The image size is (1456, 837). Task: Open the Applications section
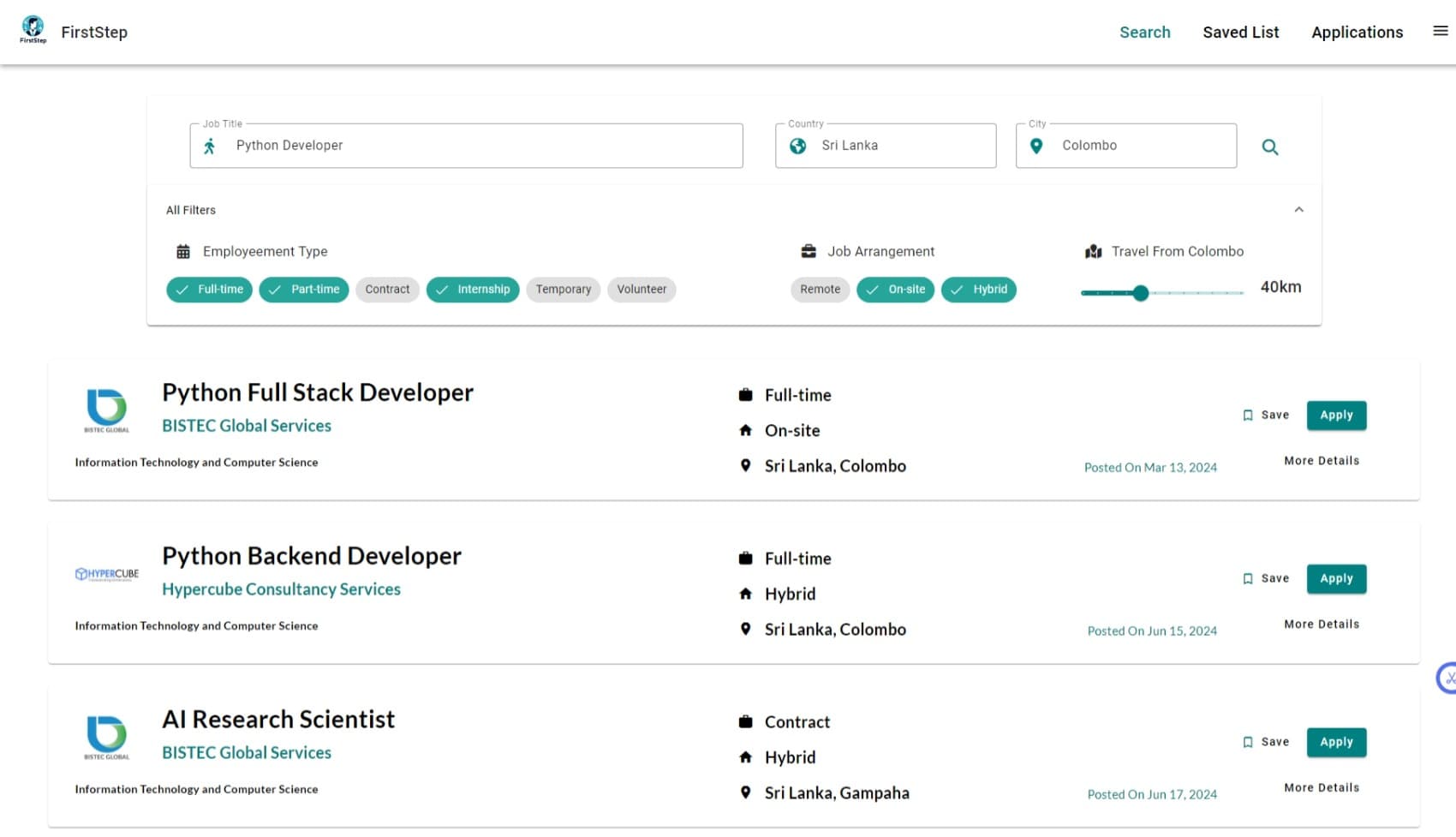[x=1357, y=32]
